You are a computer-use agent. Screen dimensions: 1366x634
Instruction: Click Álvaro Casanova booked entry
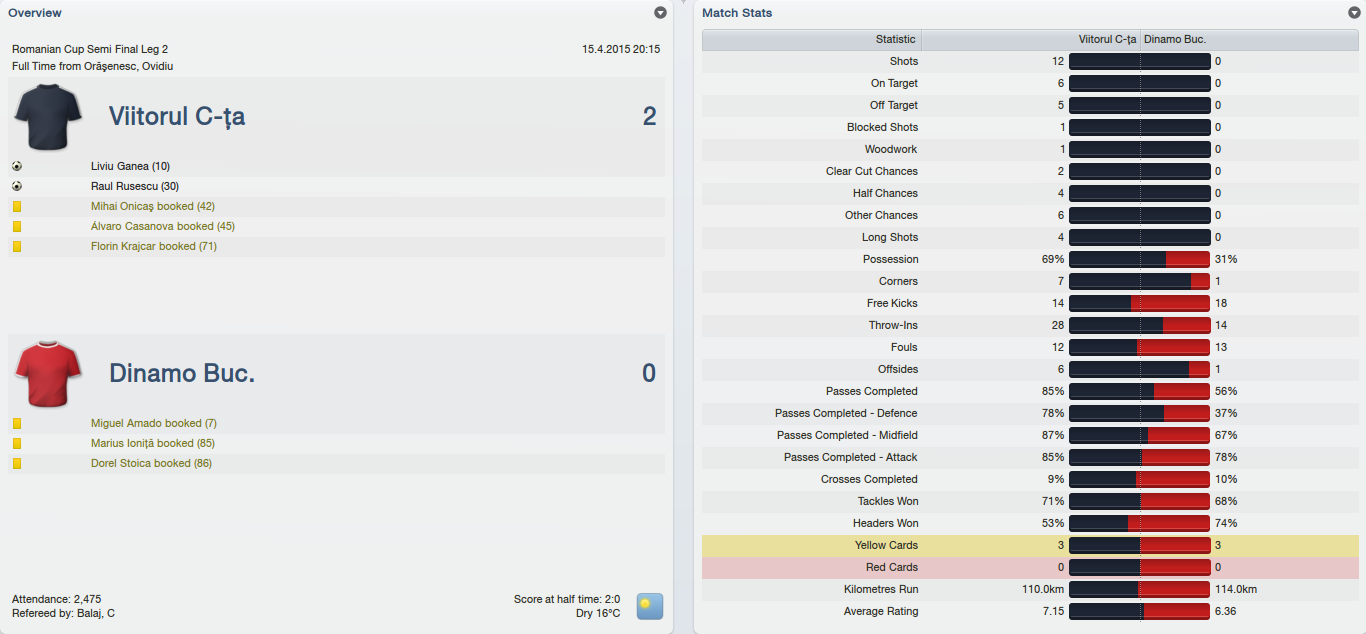point(163,226)
